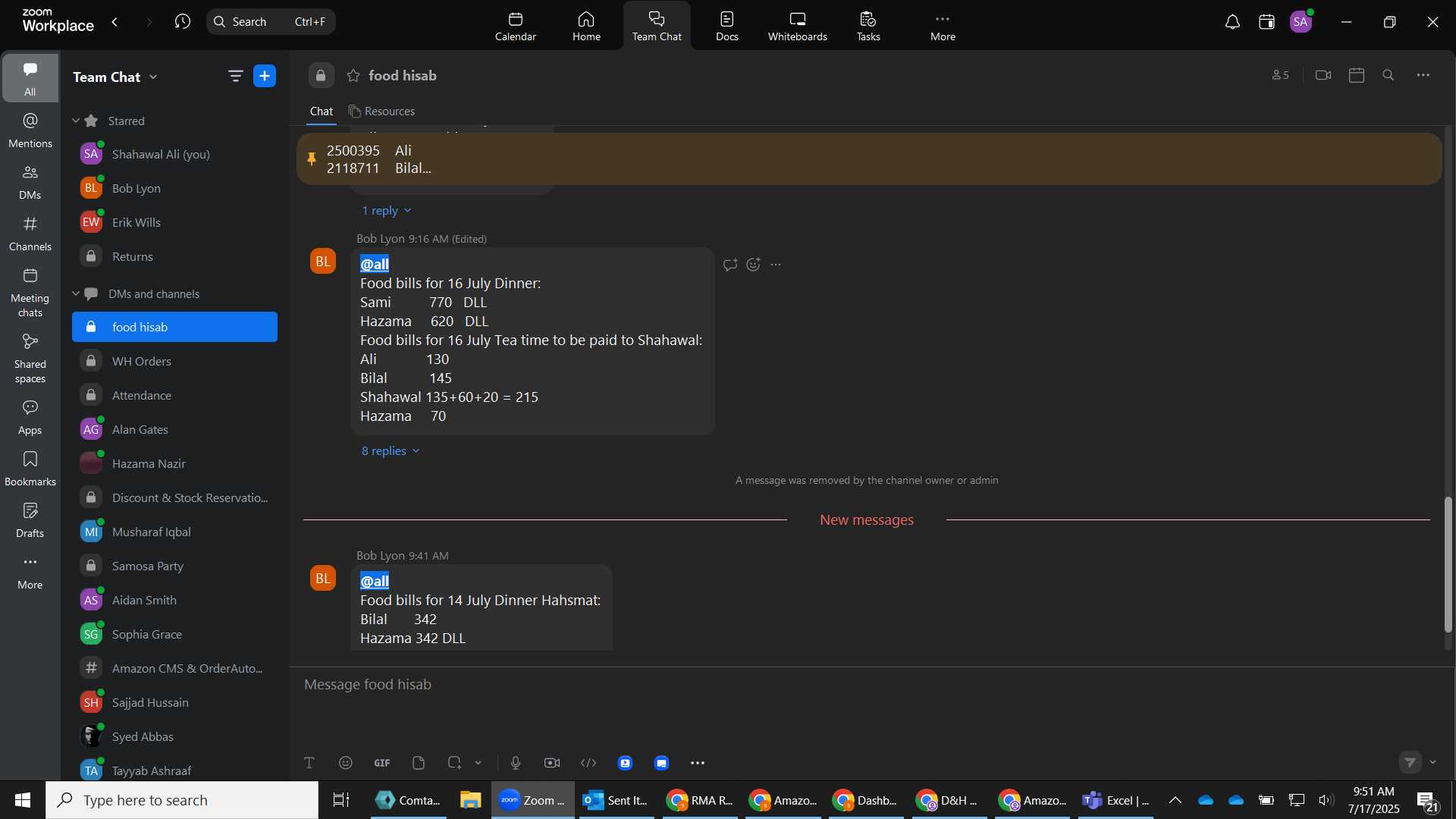Collapse the Starred section
The height and width of the screenshot is (819, 1456).
pos(76,121)
